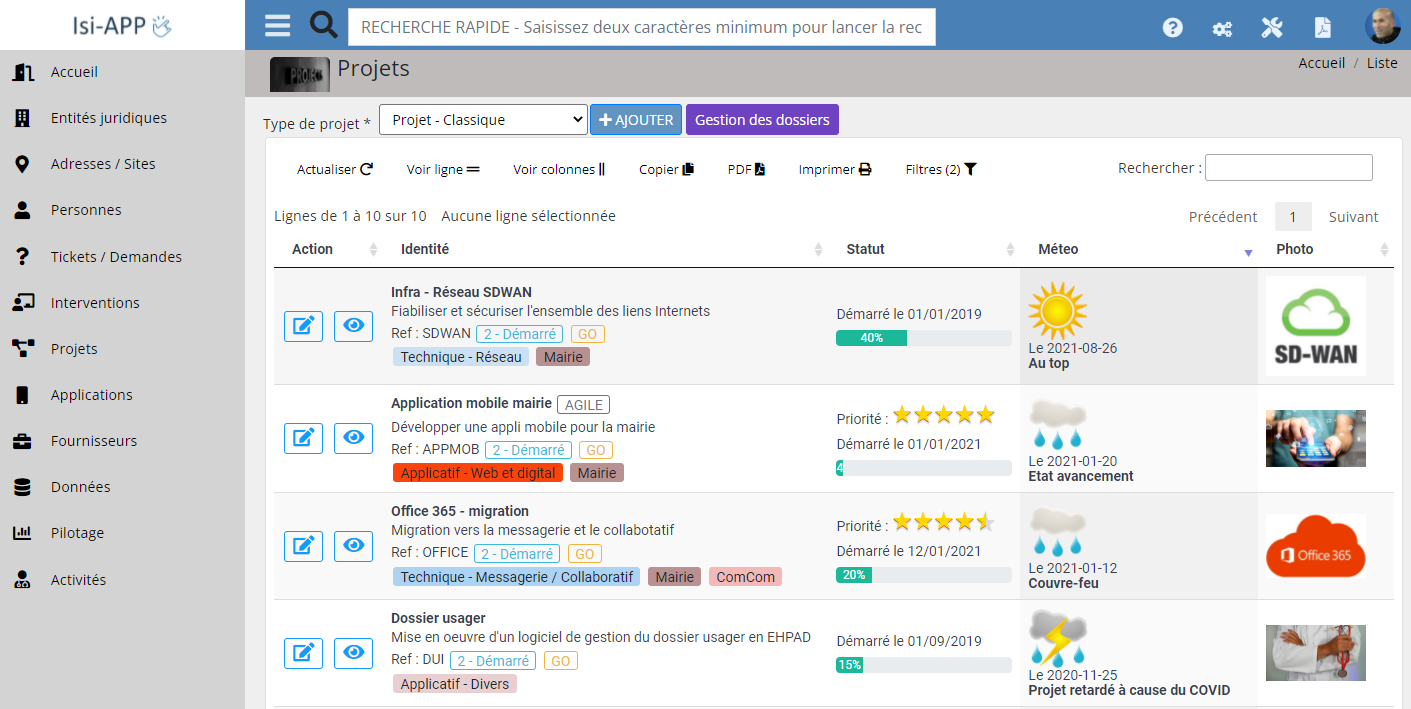Image resolution: width=1411 pixels, height=709 pixels.
Task: Open the Imprimer printer icon
Action: [x=866, y=168]
